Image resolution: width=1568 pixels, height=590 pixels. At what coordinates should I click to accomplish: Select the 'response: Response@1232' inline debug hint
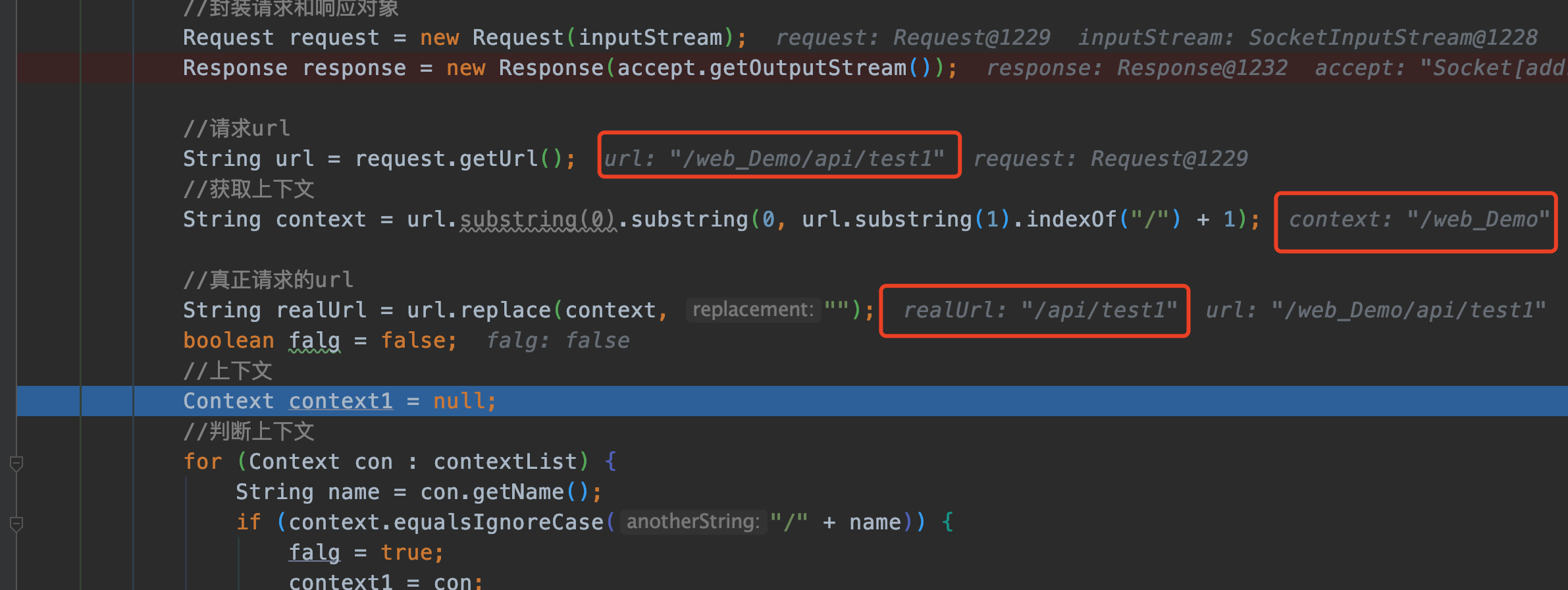[x=1136, y=68]
